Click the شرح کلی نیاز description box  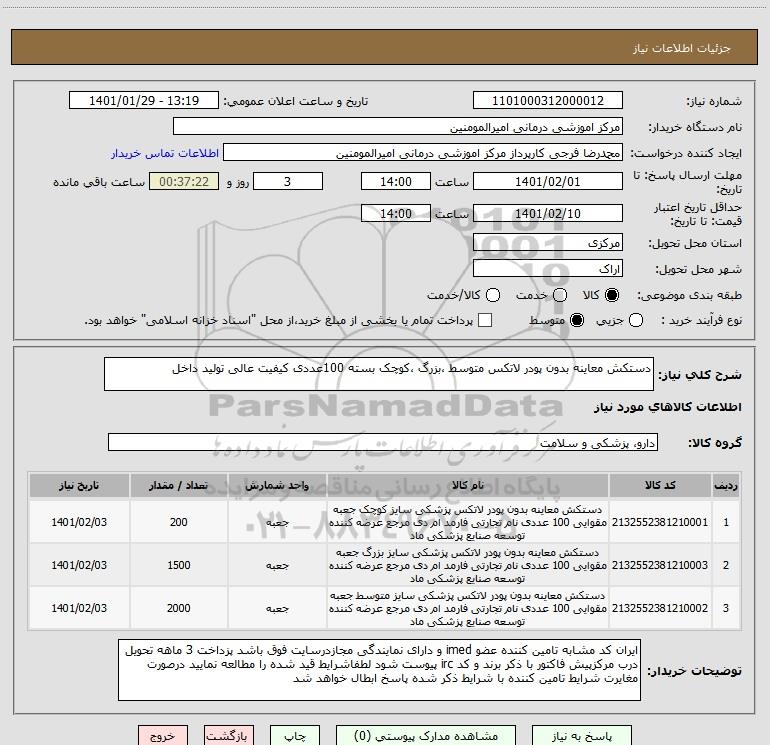pos(379,374)
